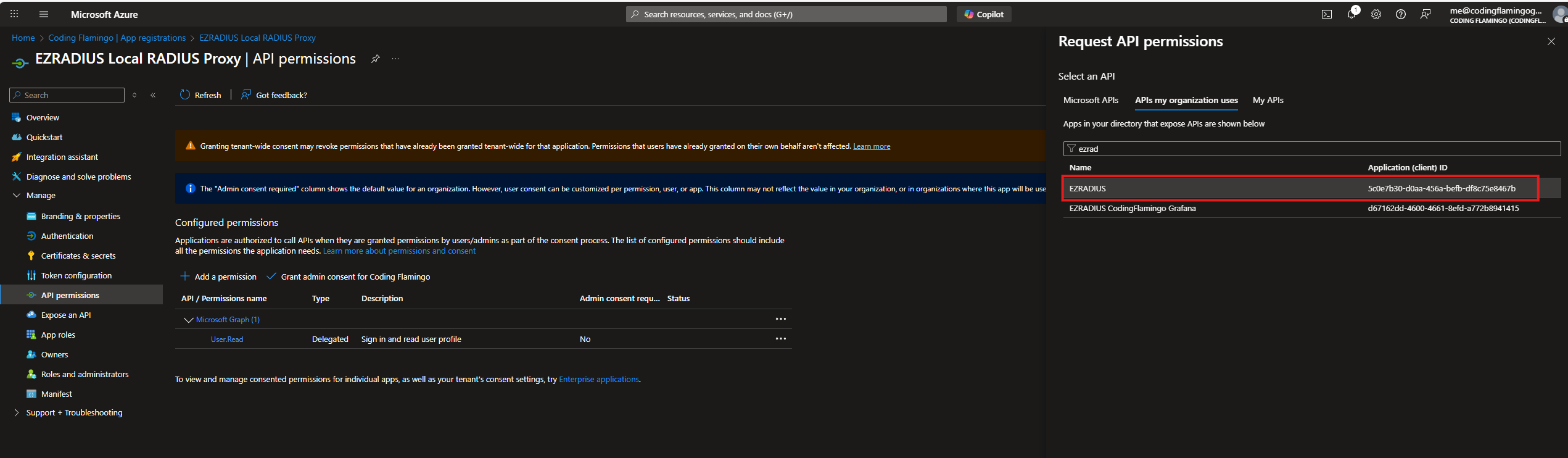This screenshot has width=1568, height=458.
Task: Open Roles and administrators
Action: [x=85, y=374]
